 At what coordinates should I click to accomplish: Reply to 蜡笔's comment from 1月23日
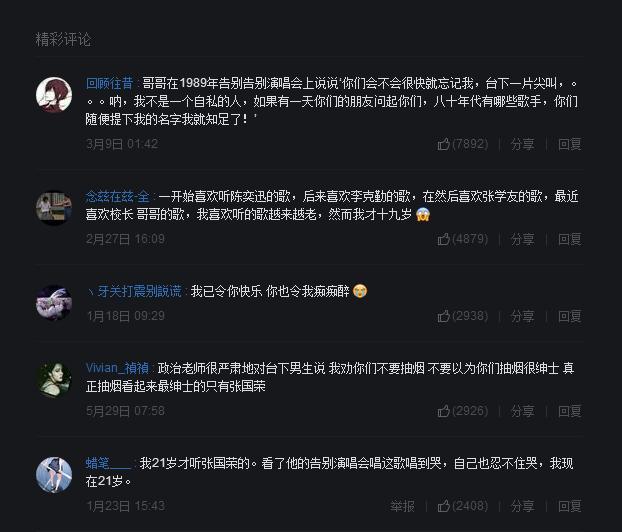[x=570, y=506]
